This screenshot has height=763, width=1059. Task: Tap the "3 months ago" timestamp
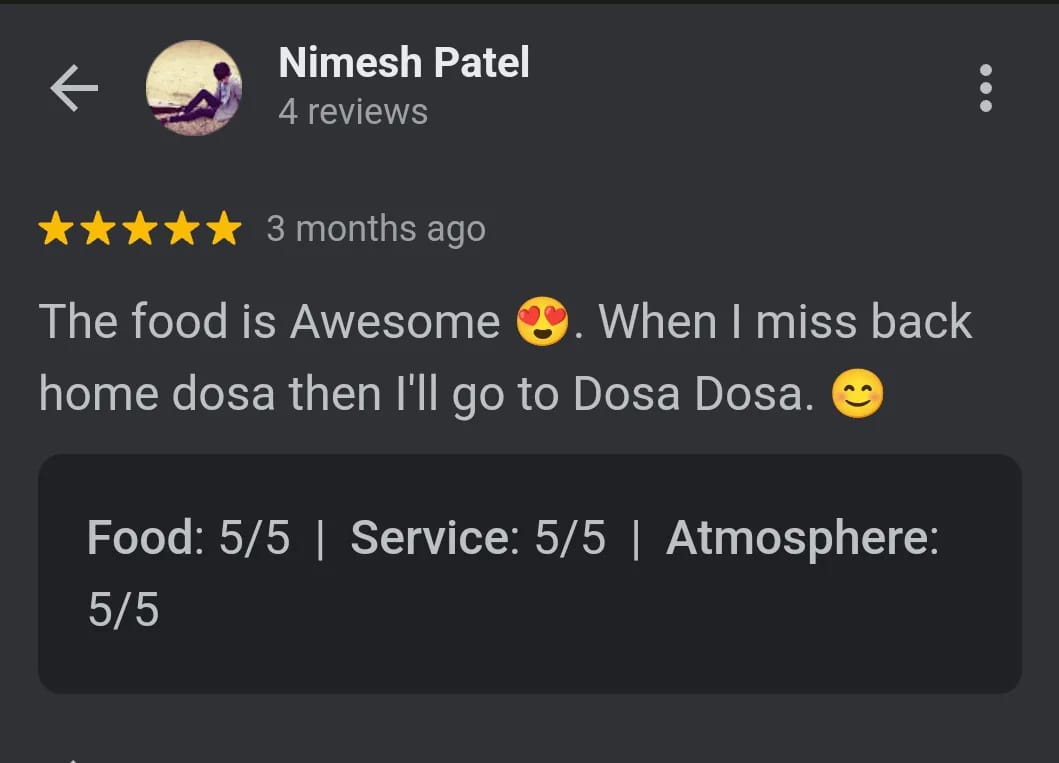[x=376, y=229]
